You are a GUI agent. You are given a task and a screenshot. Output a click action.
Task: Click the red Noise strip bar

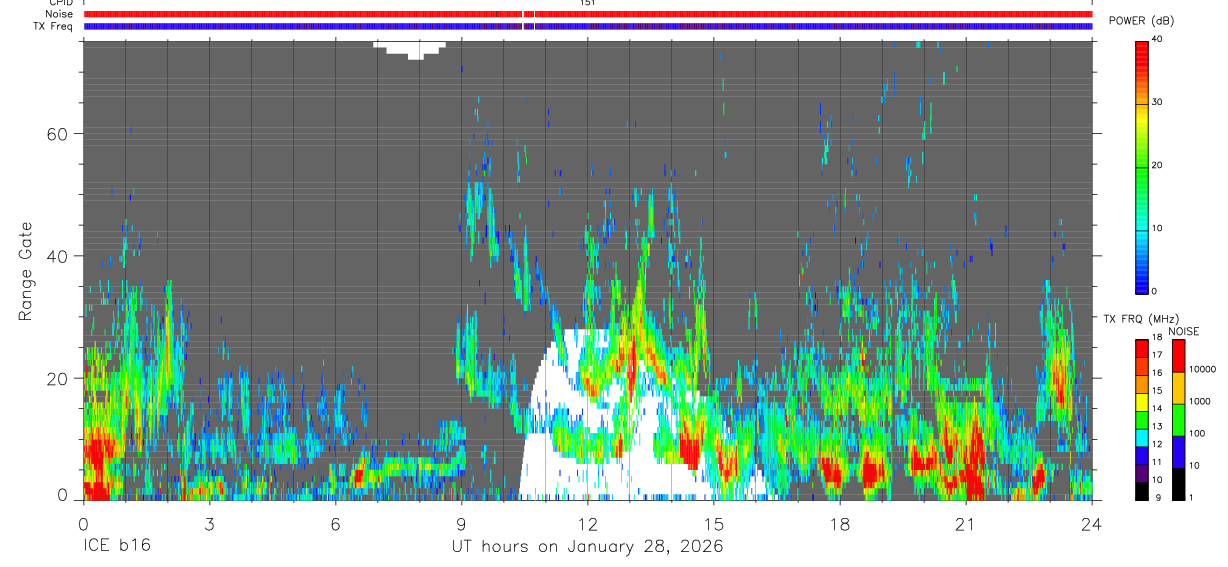click(x=588, y=14)
